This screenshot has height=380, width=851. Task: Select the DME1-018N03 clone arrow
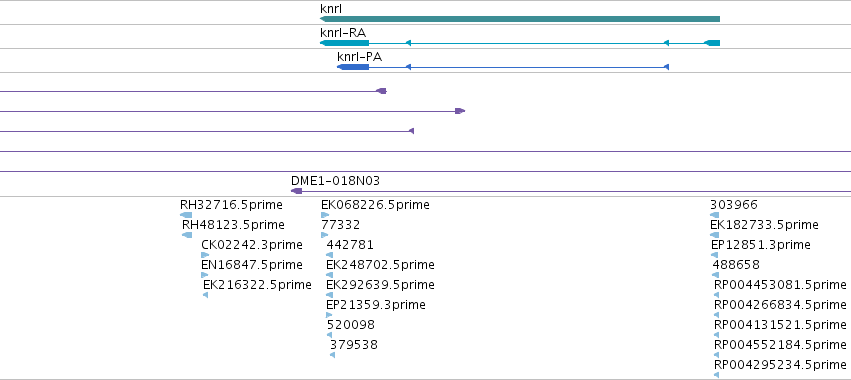click(296, 191)
